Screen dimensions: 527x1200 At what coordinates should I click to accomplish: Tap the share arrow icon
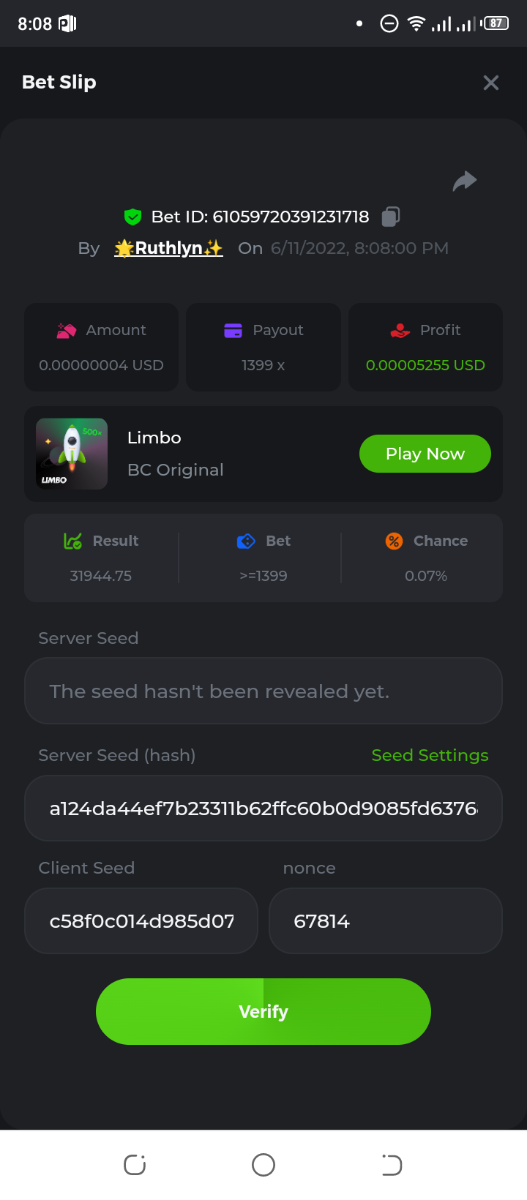point(464,181)
